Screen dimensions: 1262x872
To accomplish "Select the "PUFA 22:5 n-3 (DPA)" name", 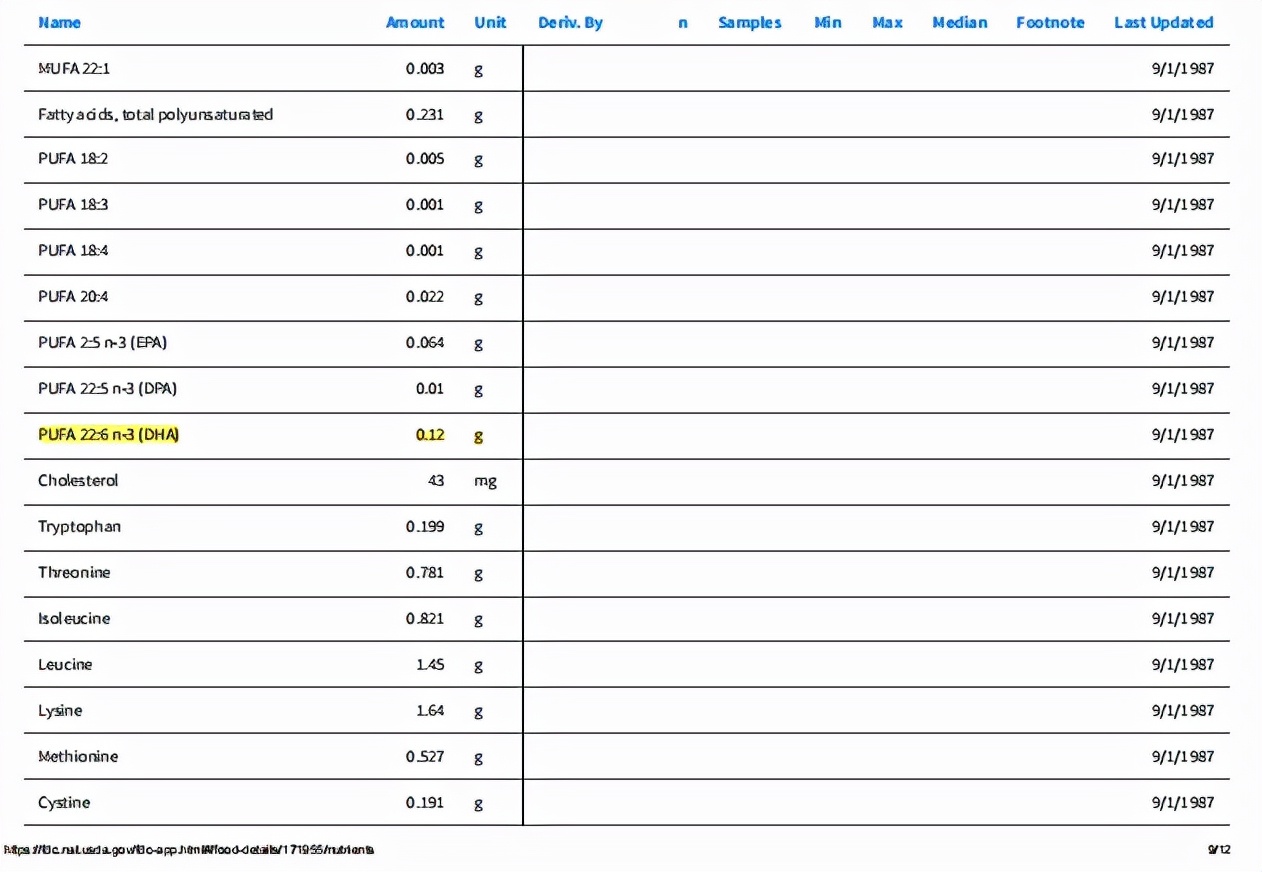I will tap(107, 388).
